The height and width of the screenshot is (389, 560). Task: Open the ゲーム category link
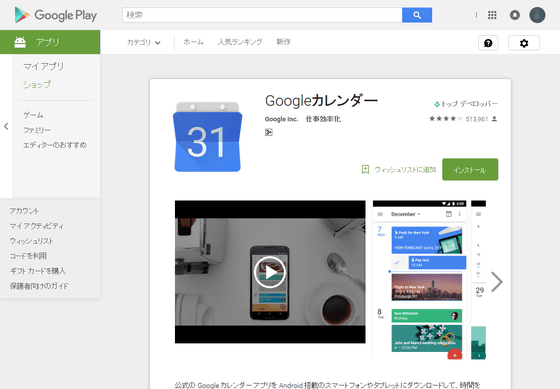[x=33, y=115]
